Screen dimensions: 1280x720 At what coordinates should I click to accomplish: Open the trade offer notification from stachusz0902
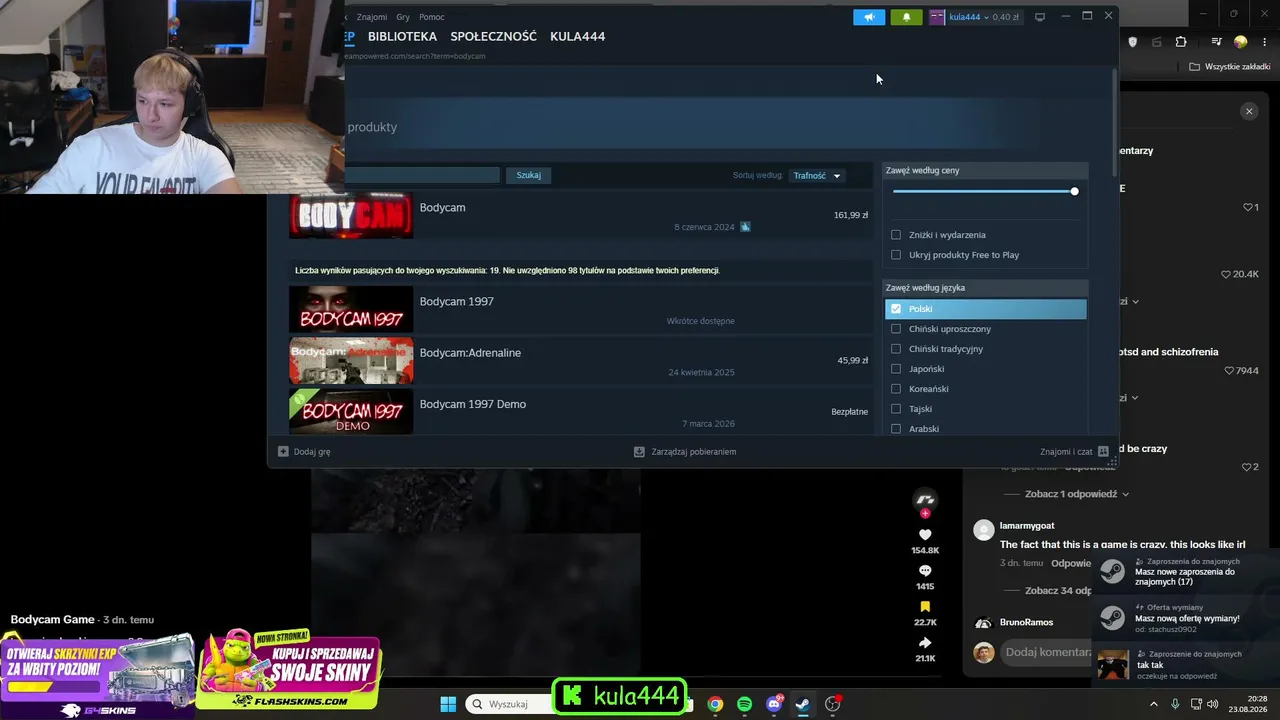point(1186,618)
